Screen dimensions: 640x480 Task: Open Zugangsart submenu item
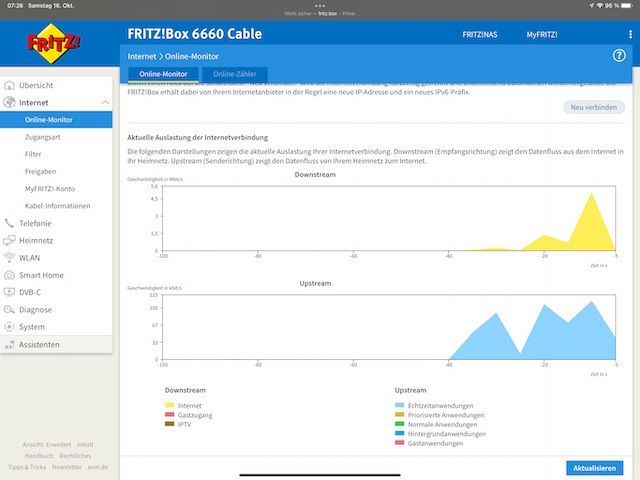point(42,137)
